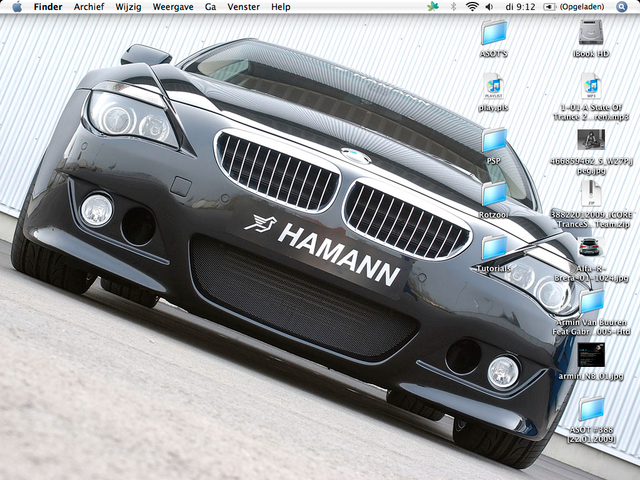Open the Finder menu
Screen dimensions: 640x480
[48, 7]
